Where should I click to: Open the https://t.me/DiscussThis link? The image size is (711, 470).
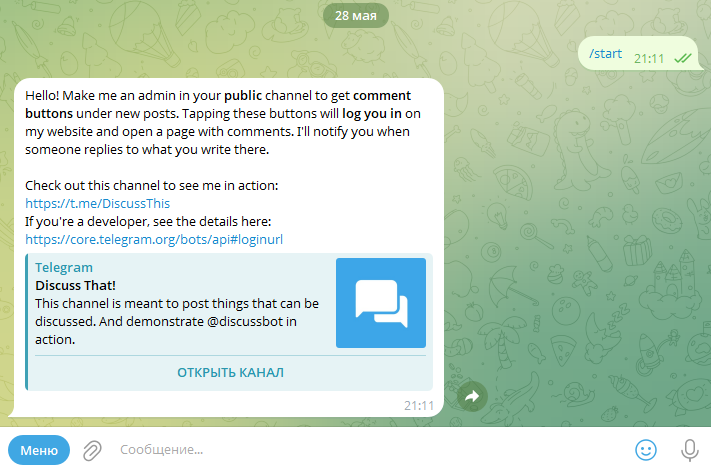97,204
